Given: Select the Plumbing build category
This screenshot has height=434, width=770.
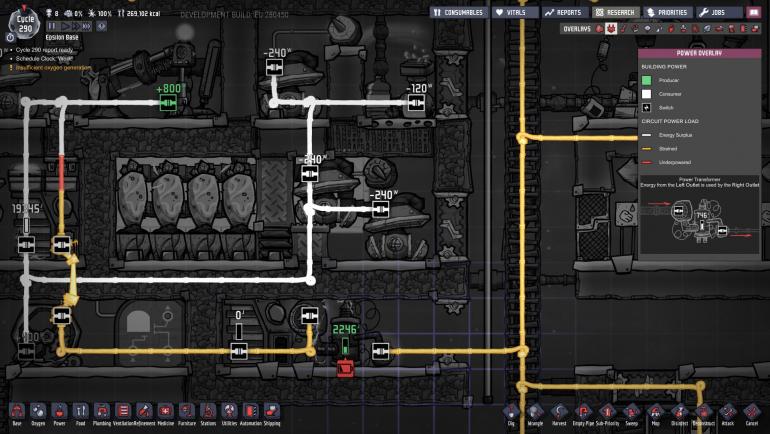Looking at the screenshot, I should [102, 410].
